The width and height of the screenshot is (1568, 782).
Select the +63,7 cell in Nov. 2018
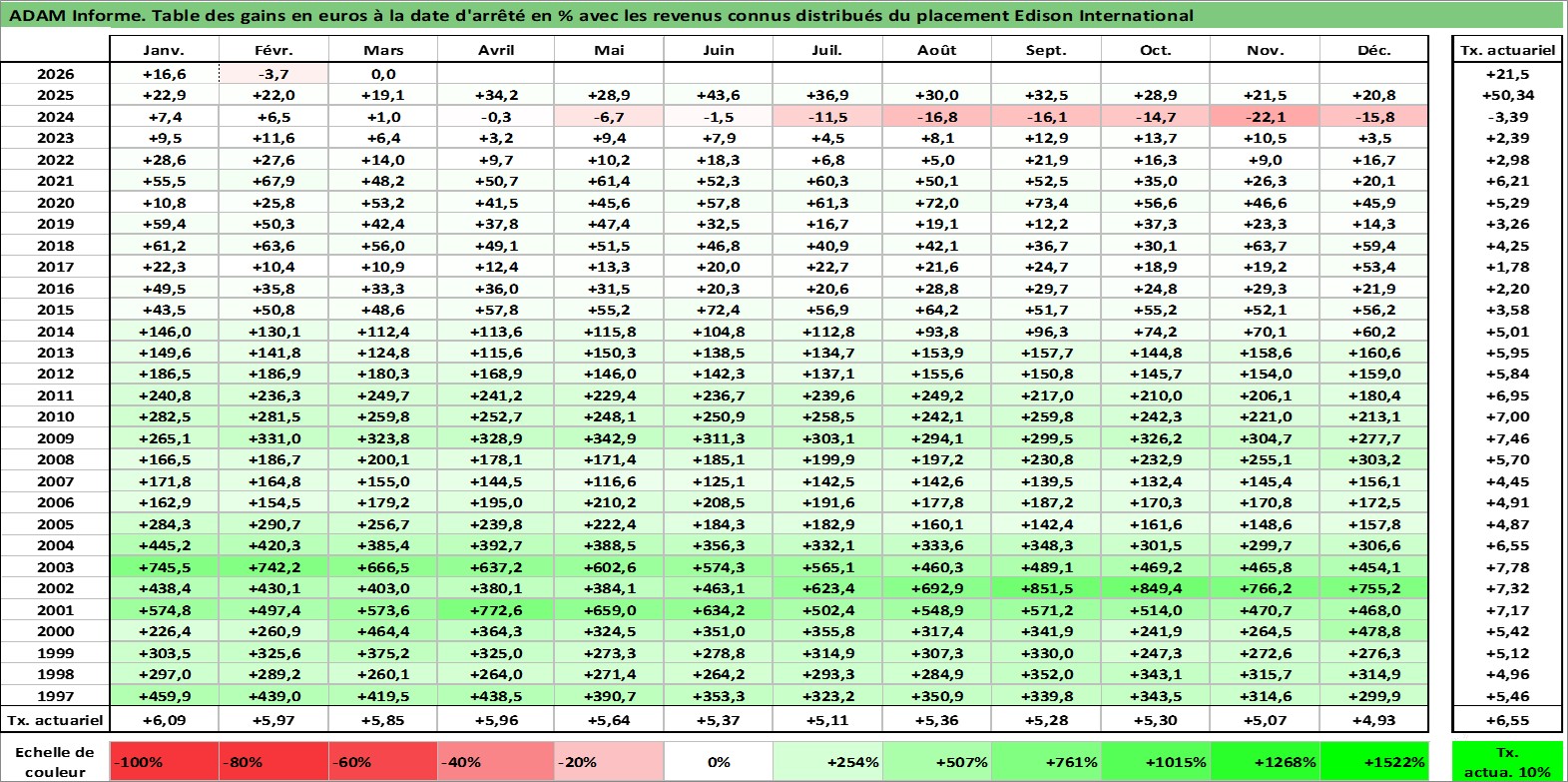pos(1265,246)
